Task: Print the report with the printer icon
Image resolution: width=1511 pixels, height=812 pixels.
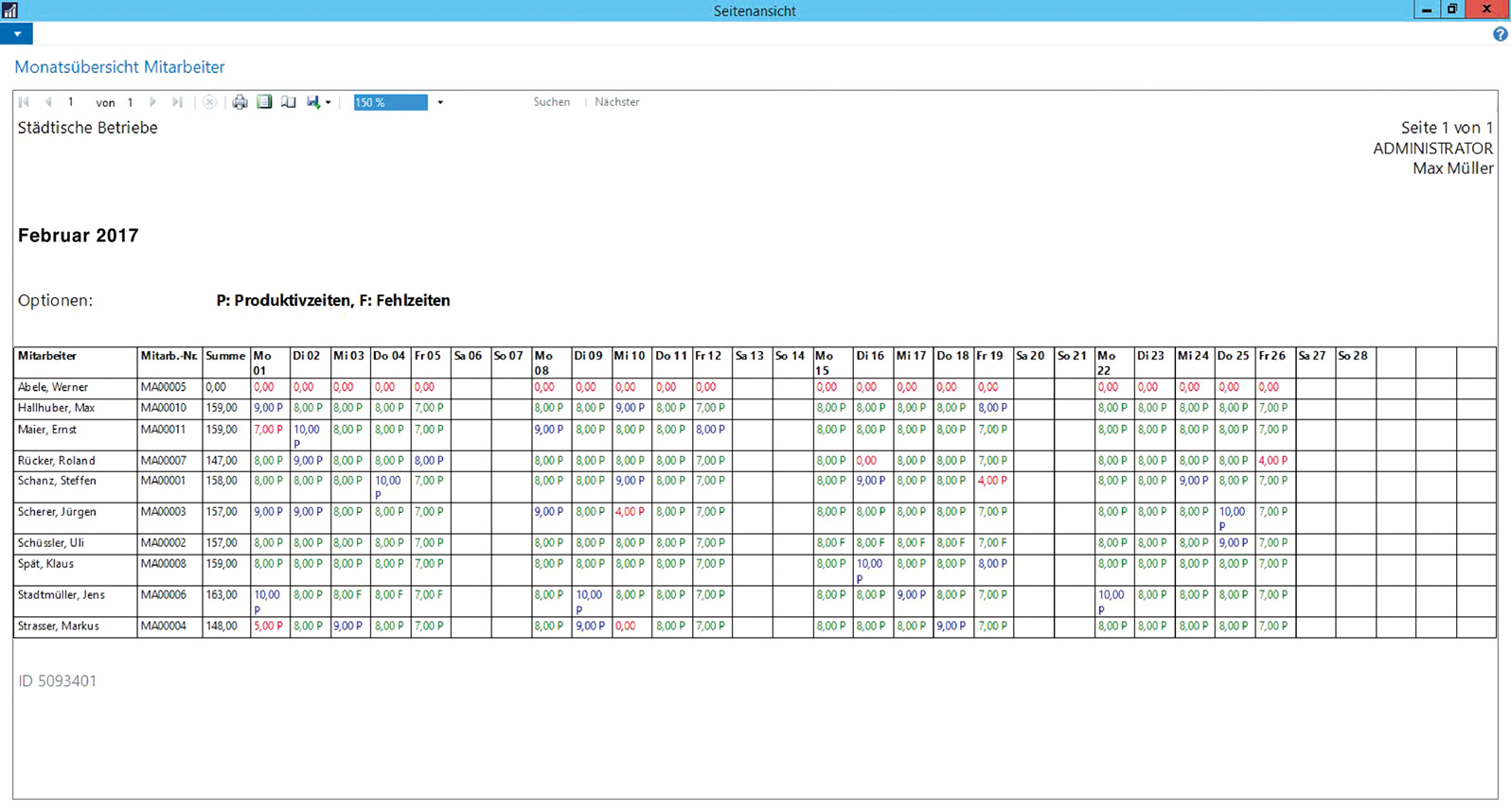Action: 240,102
